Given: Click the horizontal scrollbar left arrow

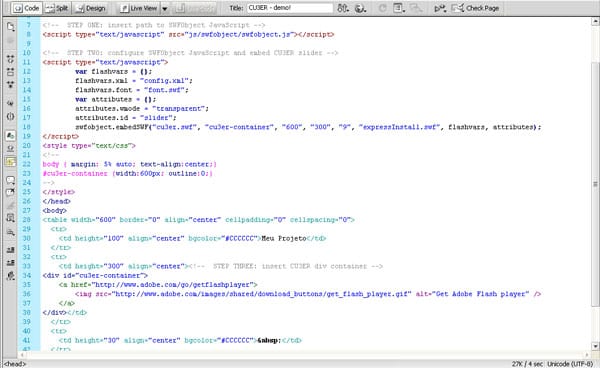Looking at the screenshot, I should [x=22, y=355].
